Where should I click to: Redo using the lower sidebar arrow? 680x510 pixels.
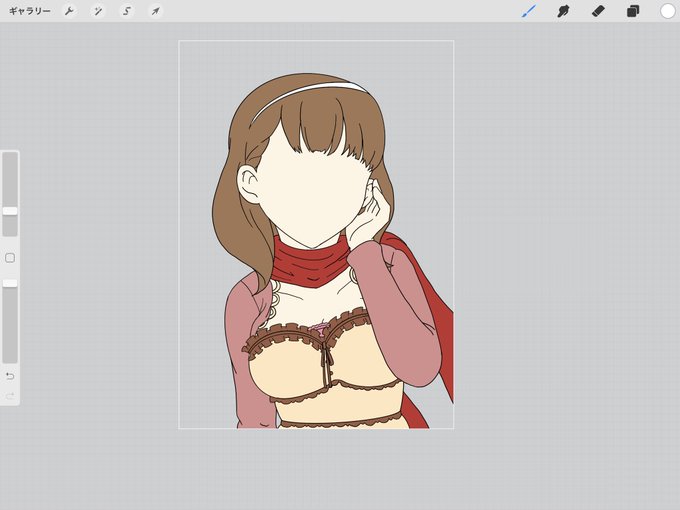coord(10,396)
